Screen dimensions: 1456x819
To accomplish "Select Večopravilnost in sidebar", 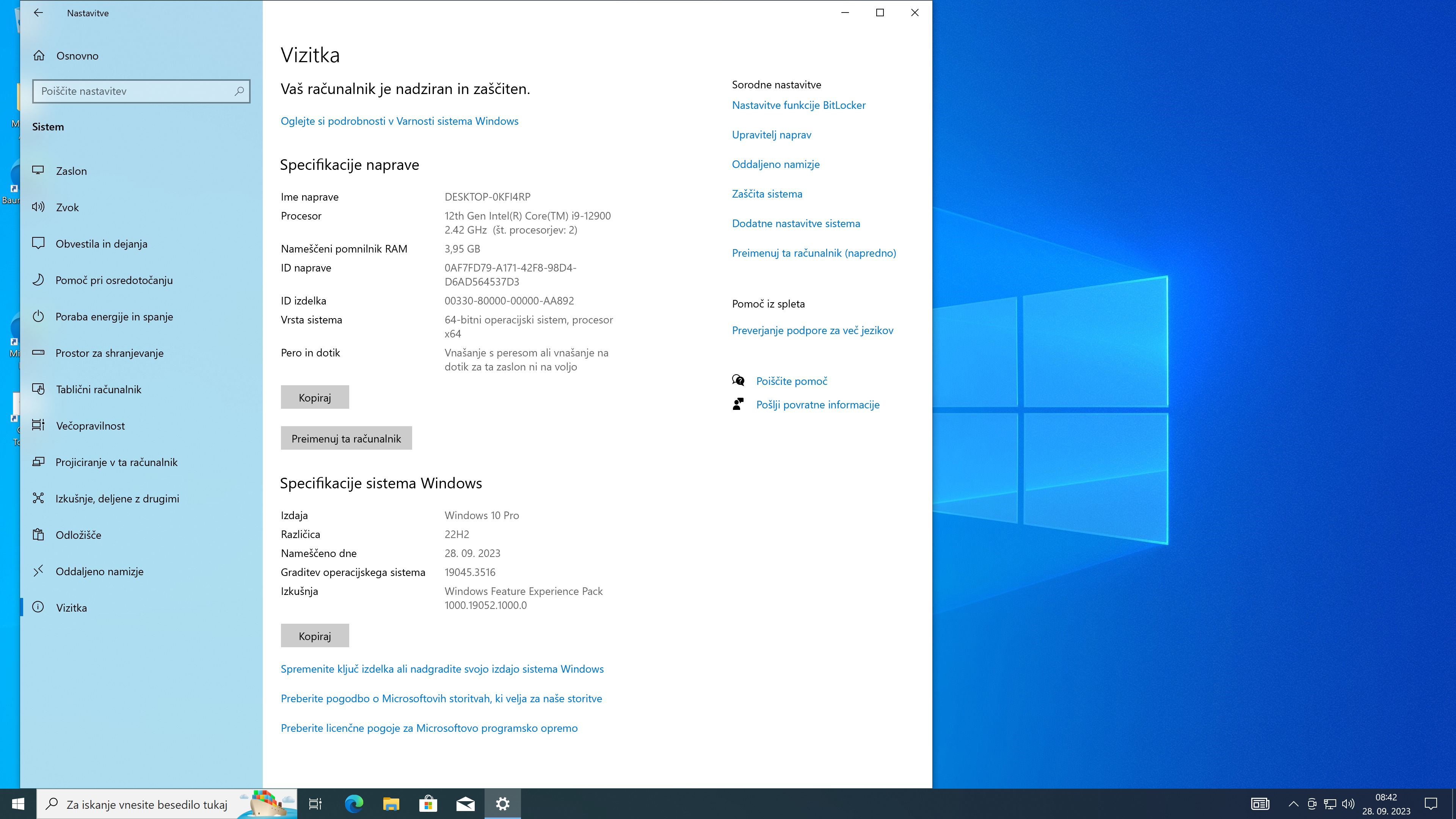I will pyautogui.click(x=141, y=425).
